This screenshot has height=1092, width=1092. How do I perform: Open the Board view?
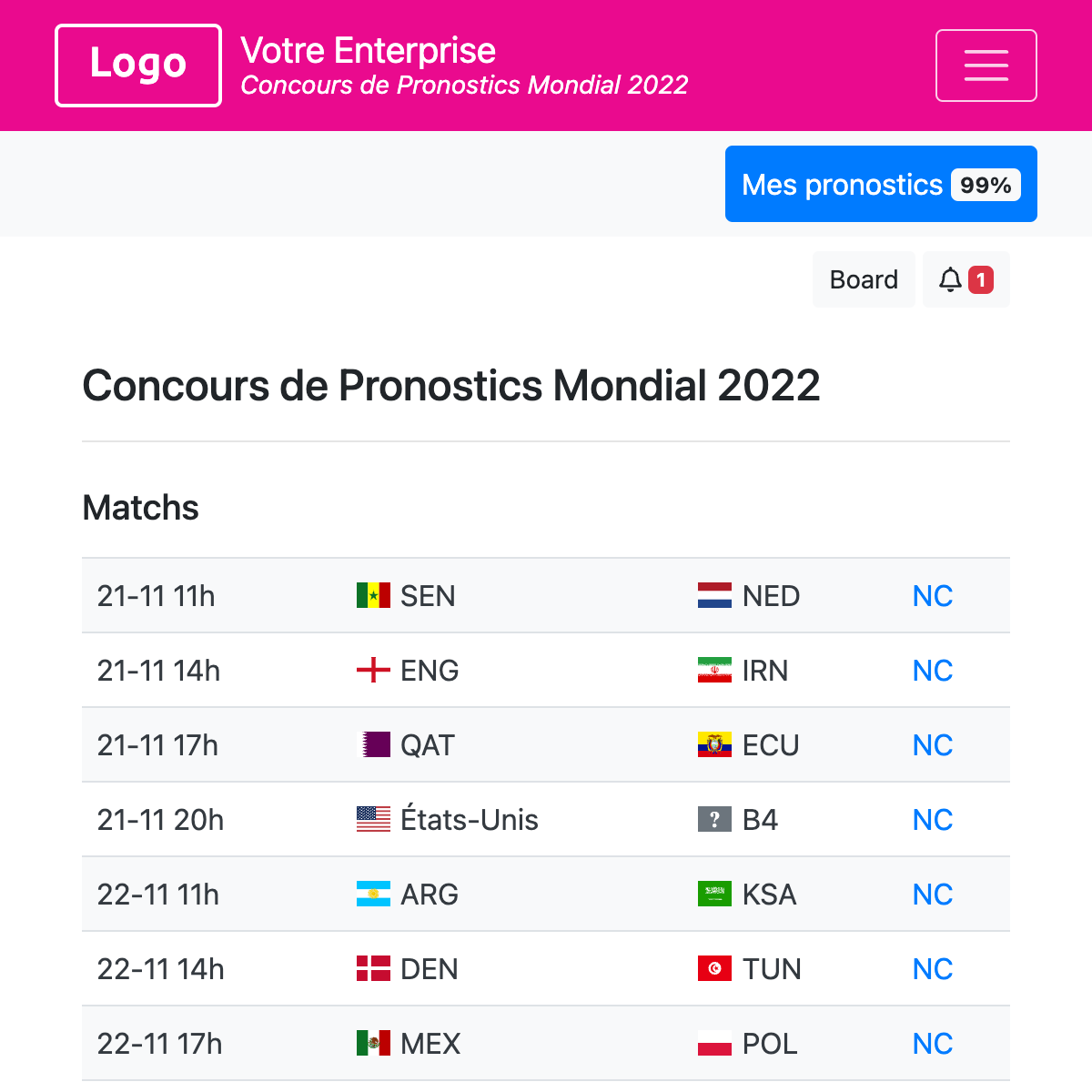(x=864, y=279)
